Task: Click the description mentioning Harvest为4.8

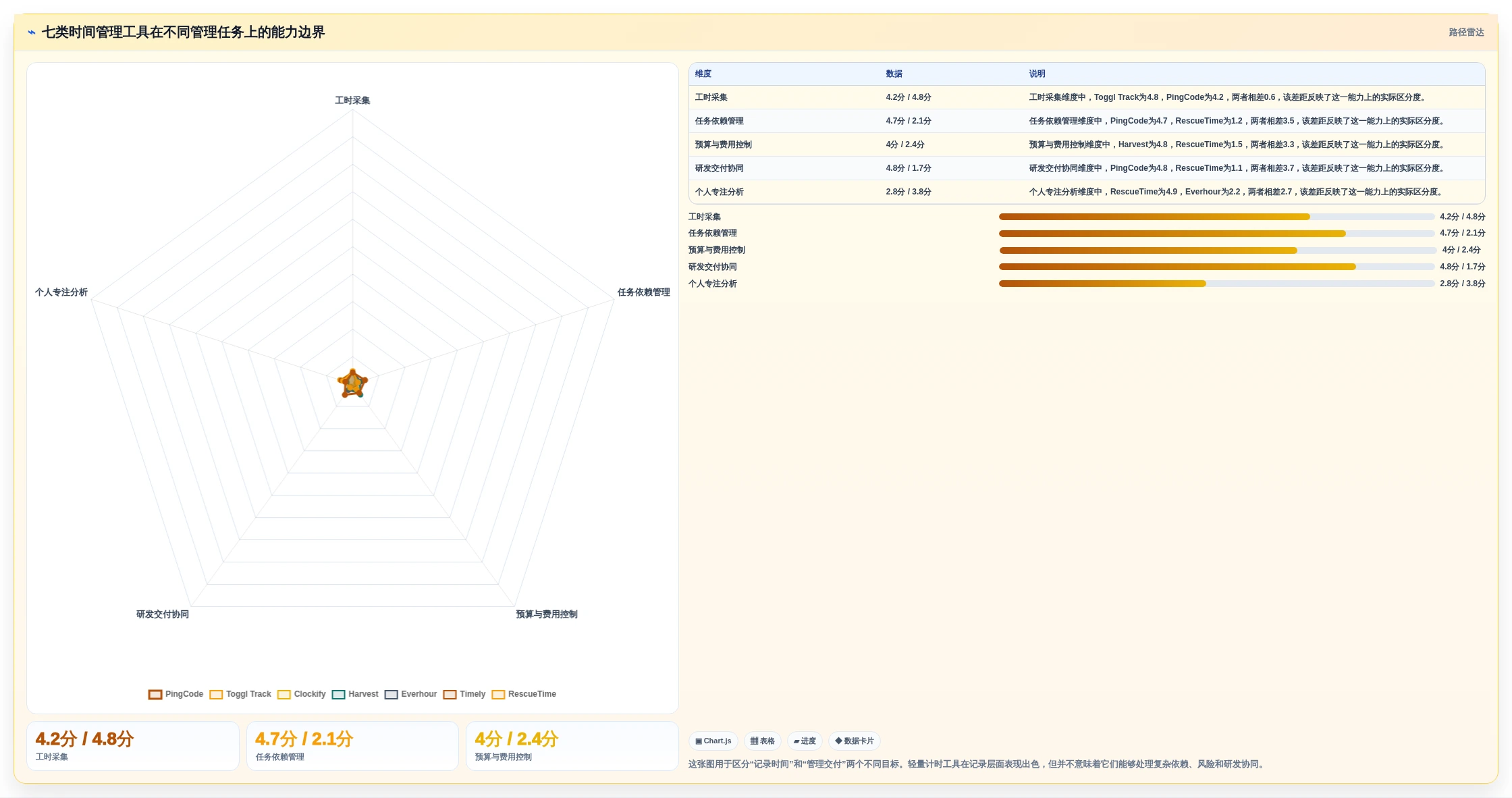Action: click(1238, 144)
